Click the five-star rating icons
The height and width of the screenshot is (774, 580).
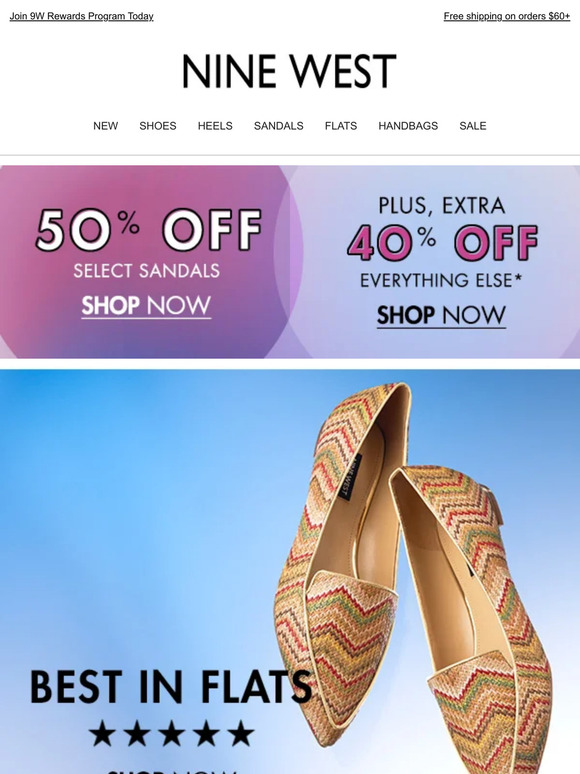(x=171, y=733)
